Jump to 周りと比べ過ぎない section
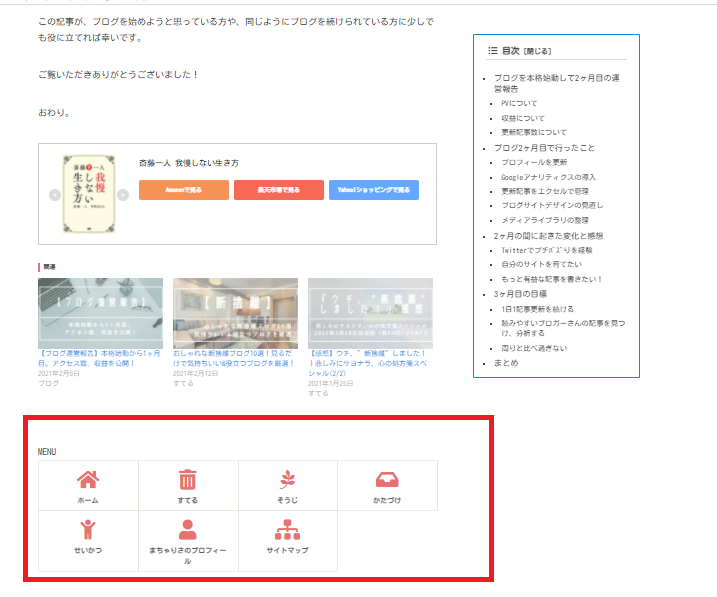Image resolution: width=717 pixels, height=597 pixels. point(534,348)
